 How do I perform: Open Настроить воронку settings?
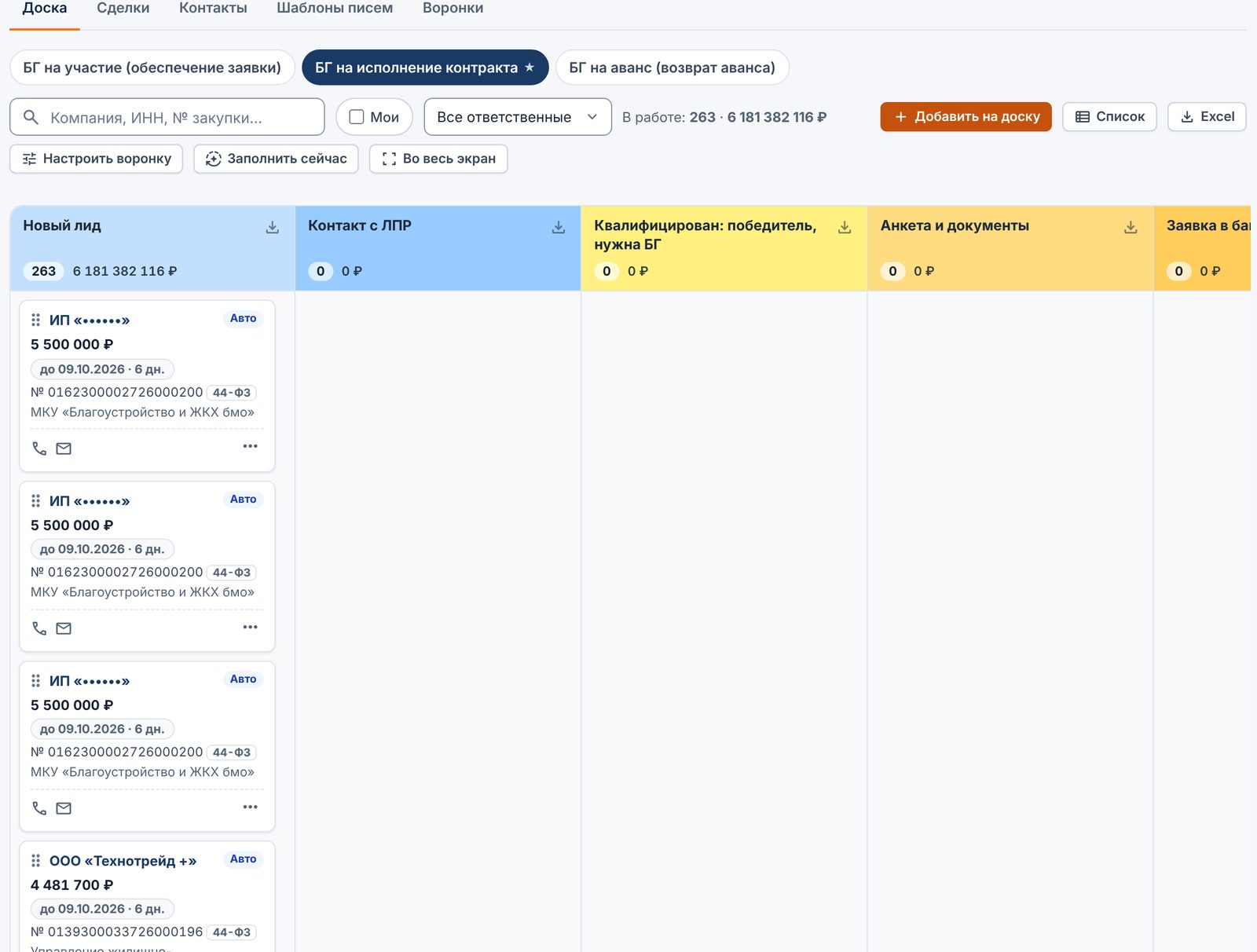(x=97, y=159)
